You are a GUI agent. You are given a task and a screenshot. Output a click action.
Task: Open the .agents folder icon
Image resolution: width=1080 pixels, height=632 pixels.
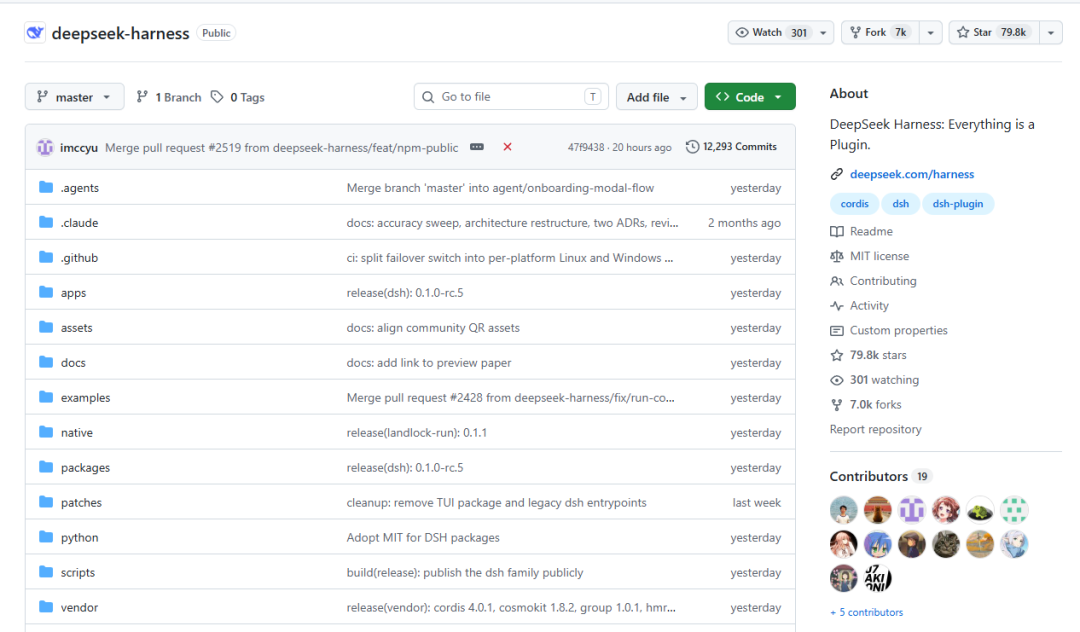[46, 187]
